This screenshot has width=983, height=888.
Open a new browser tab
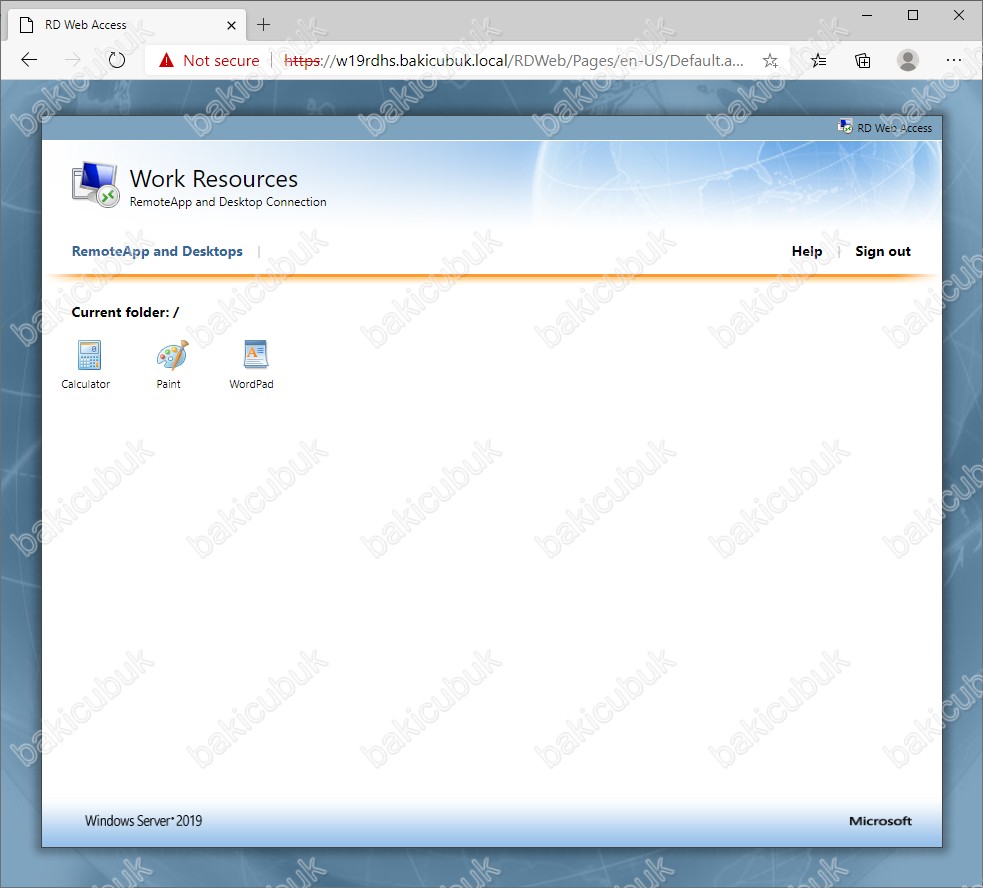[x=264, y=25]
